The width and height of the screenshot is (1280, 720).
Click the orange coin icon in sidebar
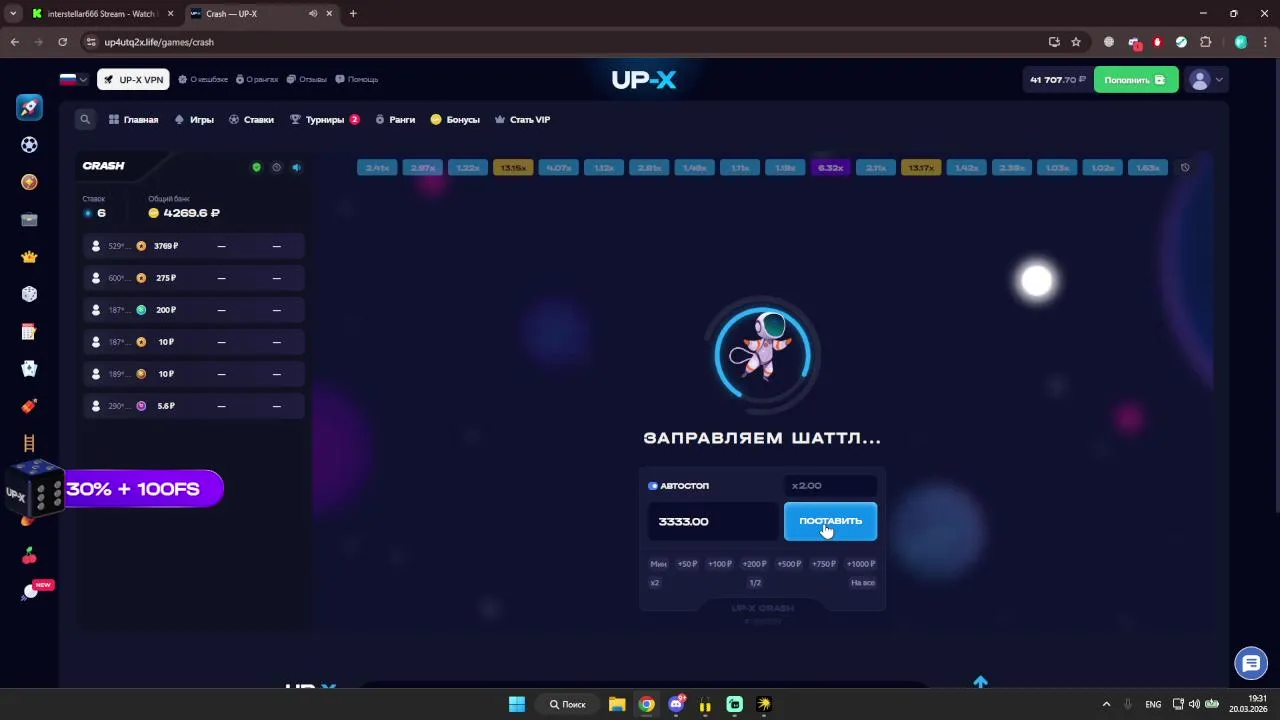pyautogui.click(x=29, y=182)
